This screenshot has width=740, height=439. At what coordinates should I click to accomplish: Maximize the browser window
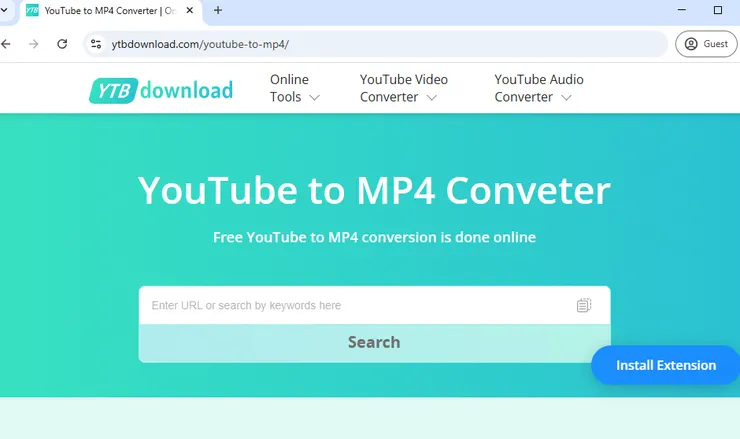718,10
